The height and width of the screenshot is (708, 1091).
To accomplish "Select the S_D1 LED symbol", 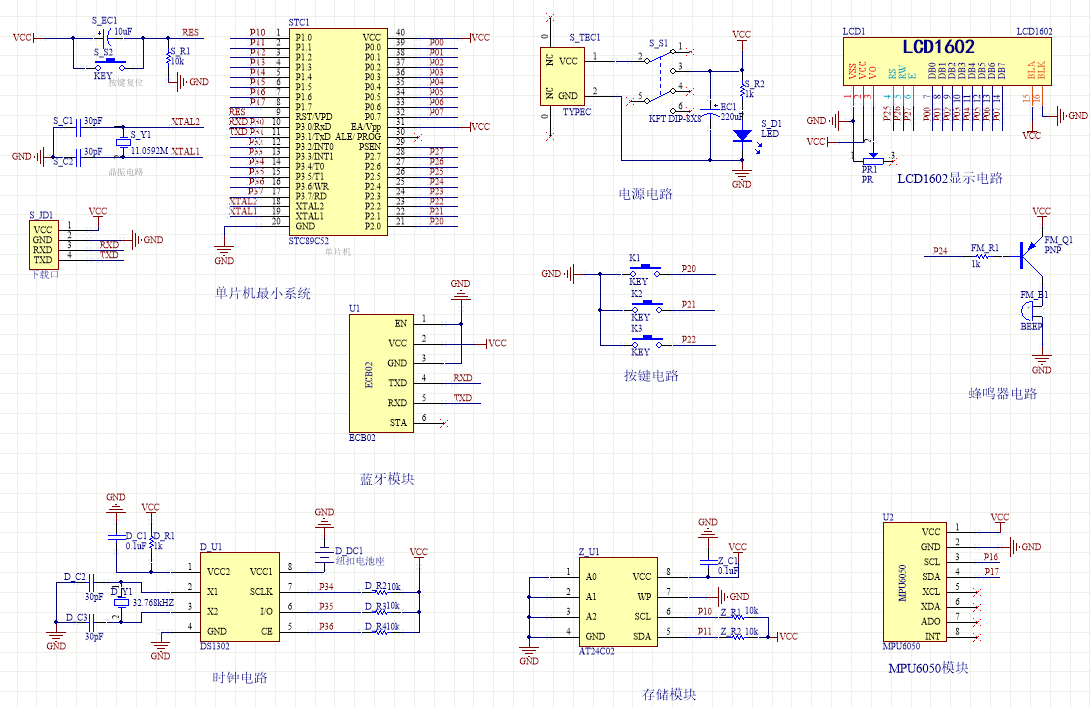I will pyautogui.click(x=741, y=135).
